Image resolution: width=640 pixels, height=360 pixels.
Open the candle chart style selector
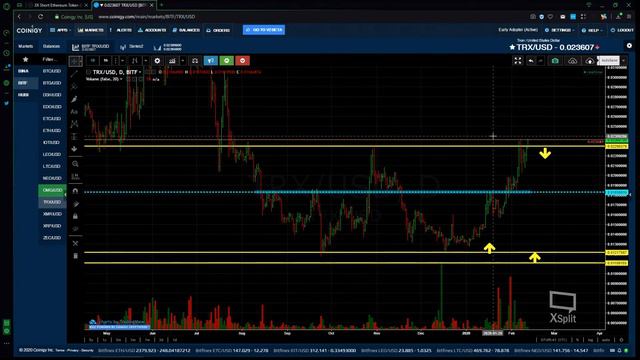134,61
